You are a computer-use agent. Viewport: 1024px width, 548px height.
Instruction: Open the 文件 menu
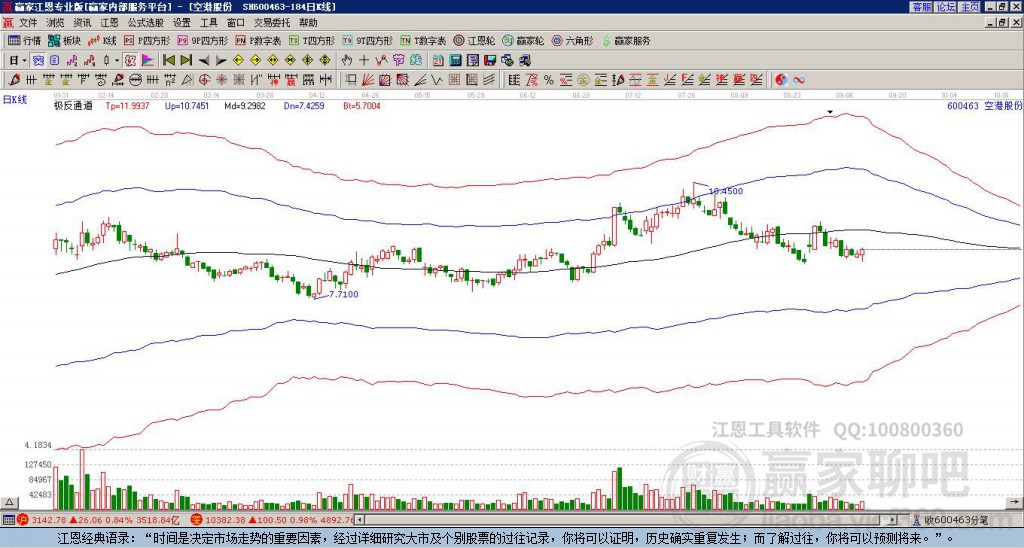pyautogui.click(x=28, y=23)
